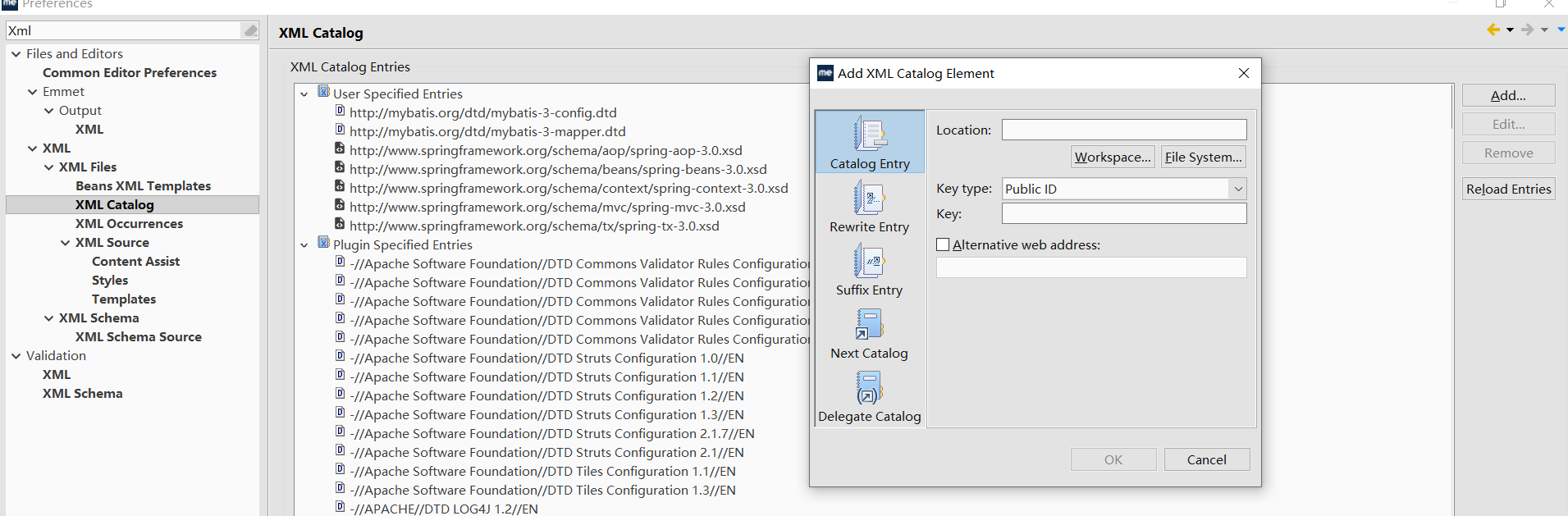1568x516 pixels.
Task: Click the mybatis-3-mapper.dtd entry icon
Action: (340, 130)
